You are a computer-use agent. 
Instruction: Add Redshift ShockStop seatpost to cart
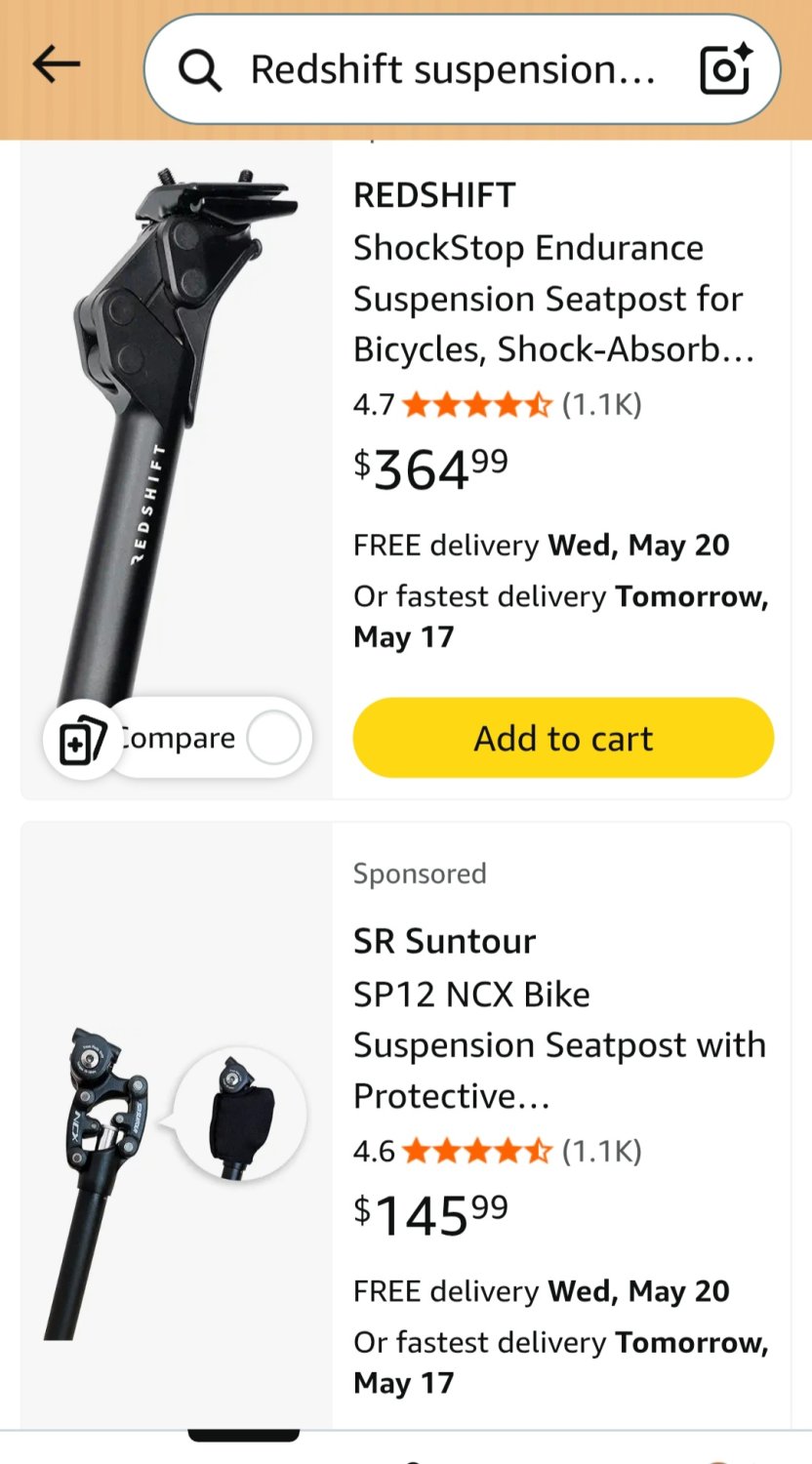(563, 738)
